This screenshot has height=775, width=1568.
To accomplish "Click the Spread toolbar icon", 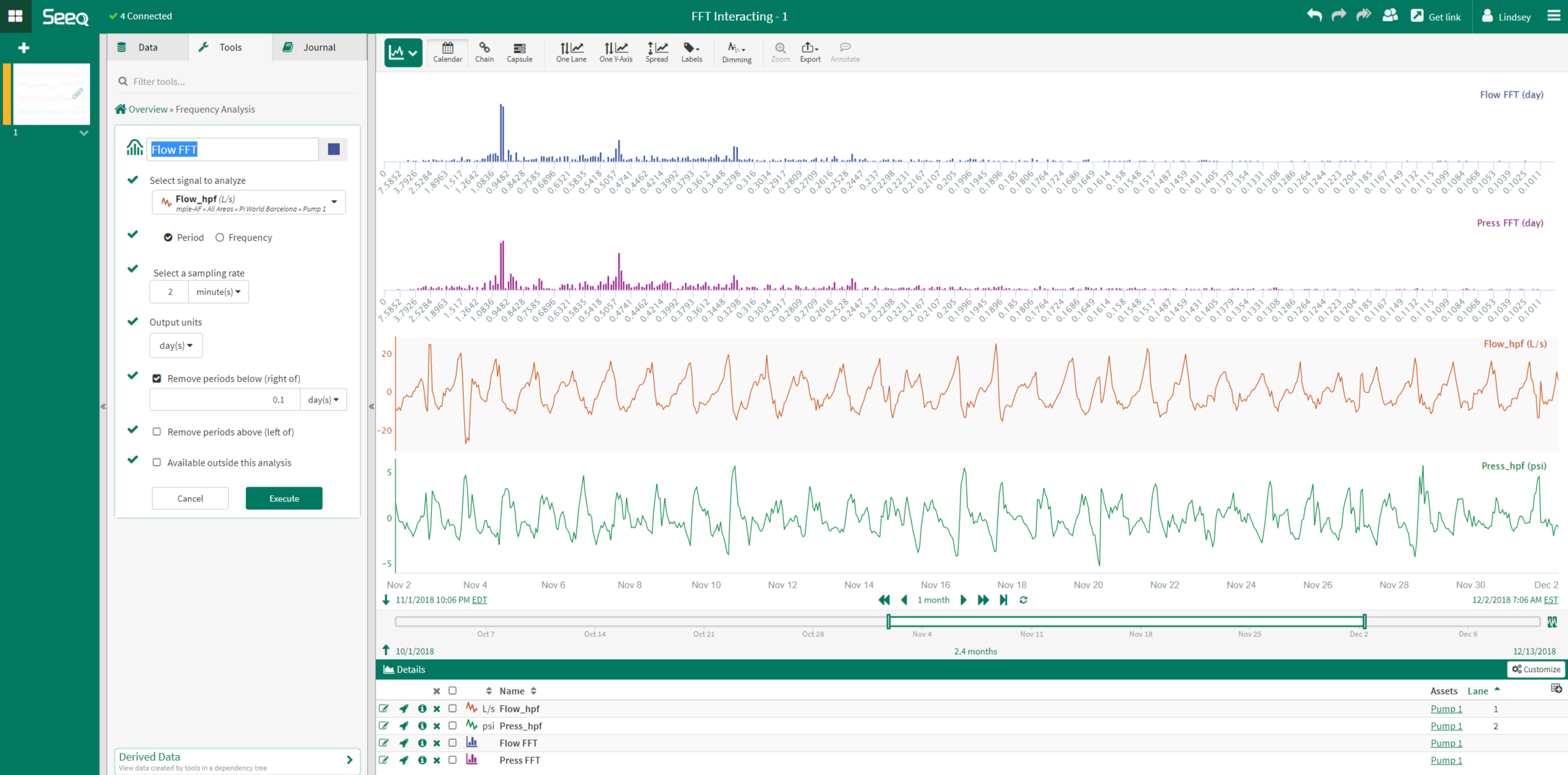I will (x=656, y=52).
